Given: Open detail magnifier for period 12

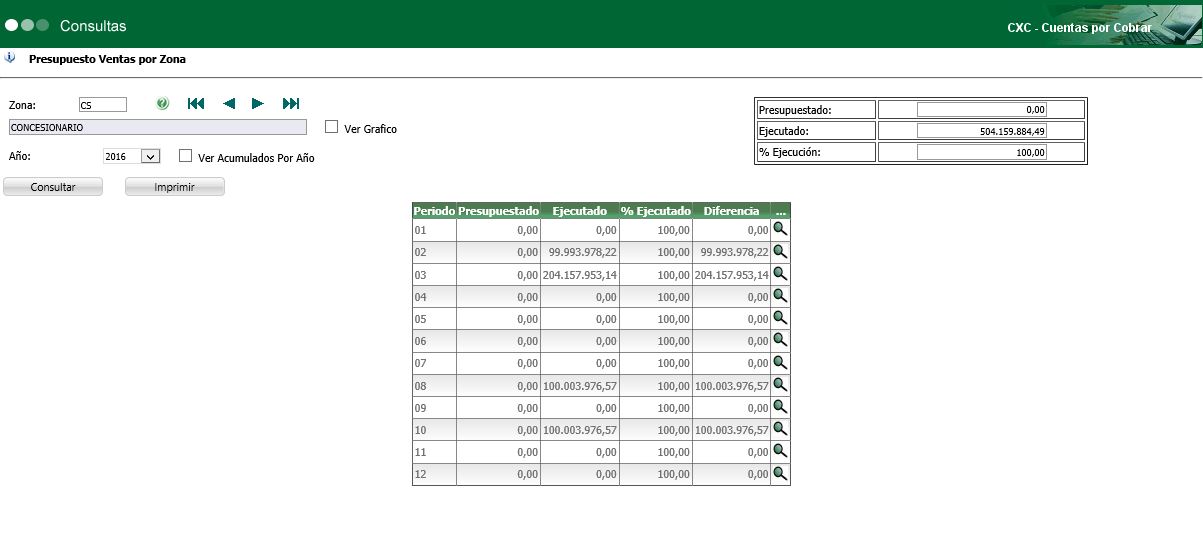Looking at the screenshot, I should coord(781,472).
